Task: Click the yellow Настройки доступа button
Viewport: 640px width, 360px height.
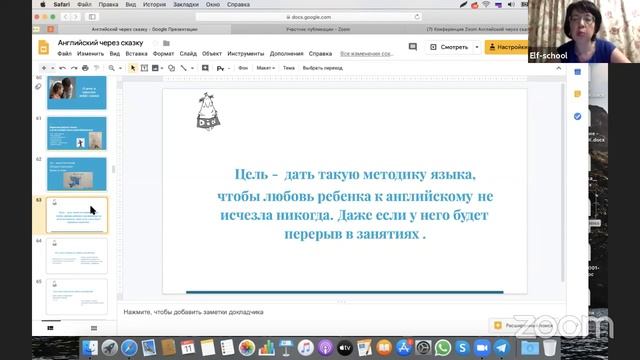Action: coord(506,47)
